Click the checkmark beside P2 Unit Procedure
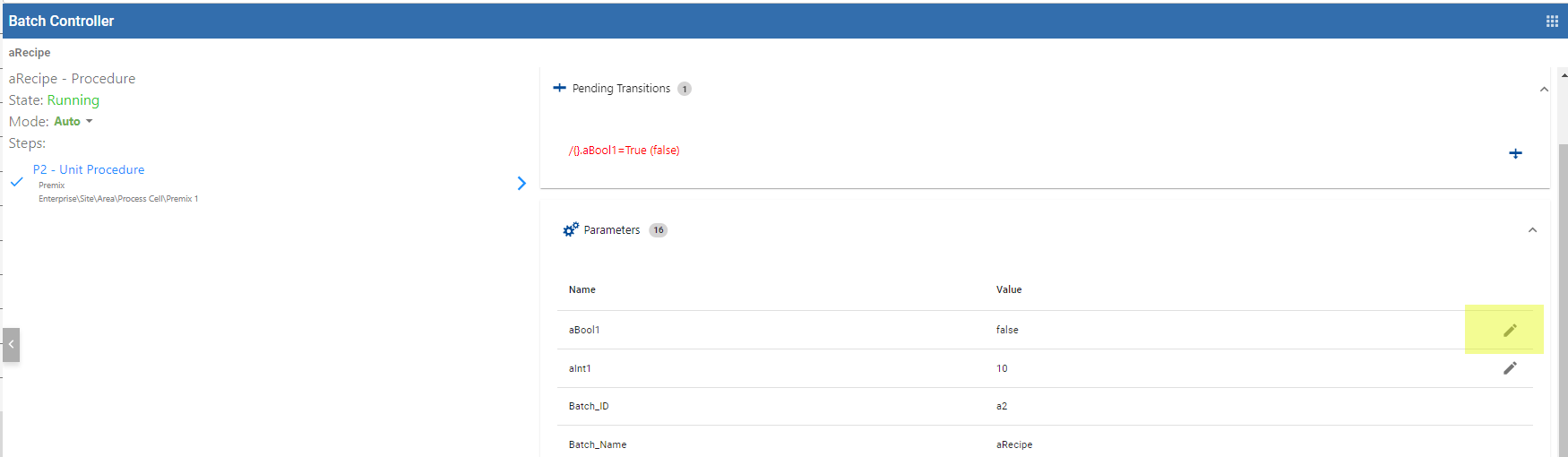Screen dimensions: 1568x457 tap(17, 182)
